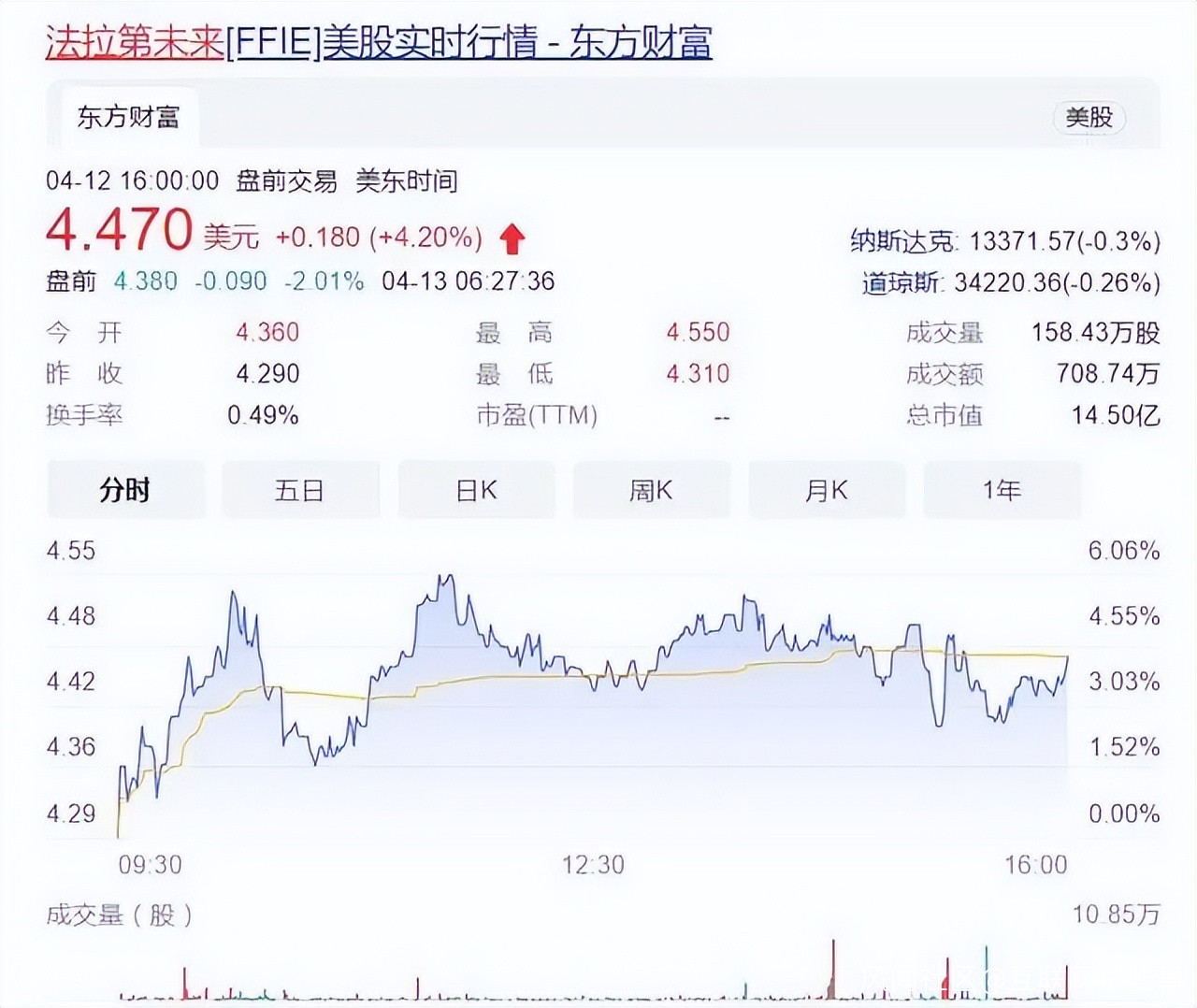
Task: Click the 成交额 value 708.74万
Action: 1108,374
